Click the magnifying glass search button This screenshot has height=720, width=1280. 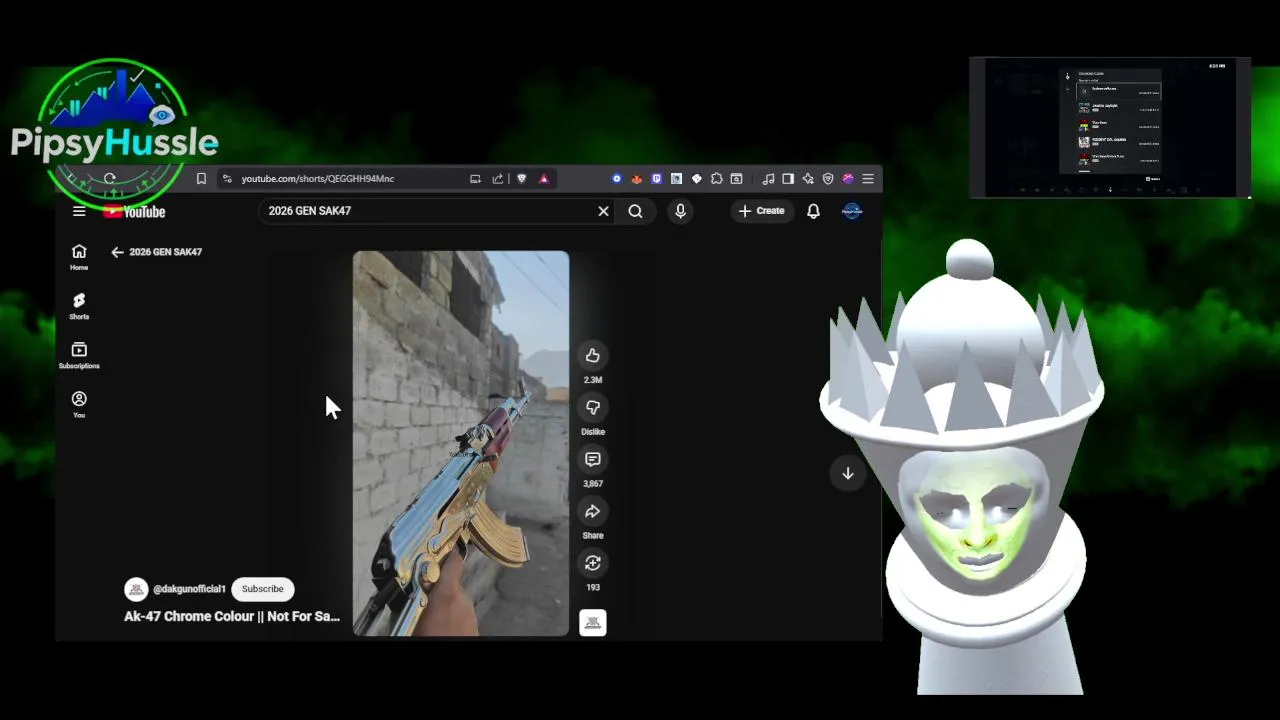pyautogui.click(x=635, y=211)
